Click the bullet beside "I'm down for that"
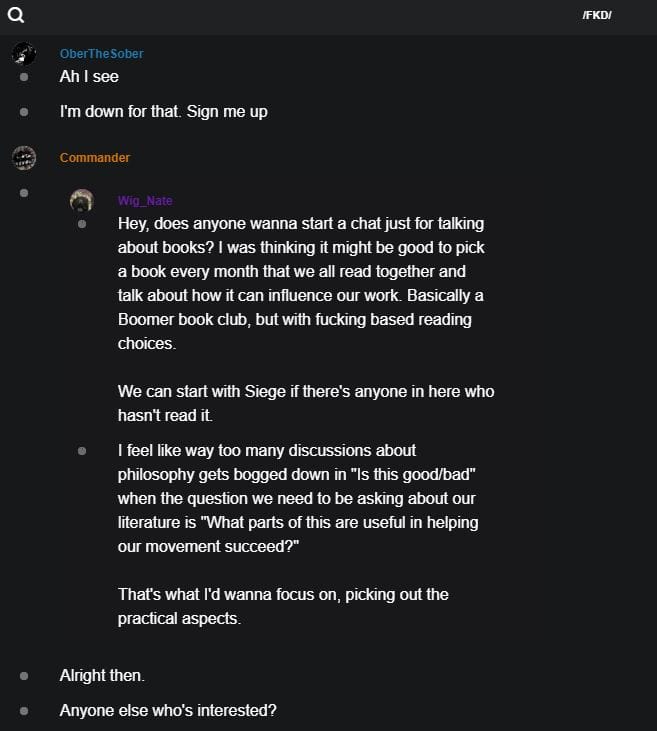The height and width of the screenshot is (731, 657). (x=24, y=112)
